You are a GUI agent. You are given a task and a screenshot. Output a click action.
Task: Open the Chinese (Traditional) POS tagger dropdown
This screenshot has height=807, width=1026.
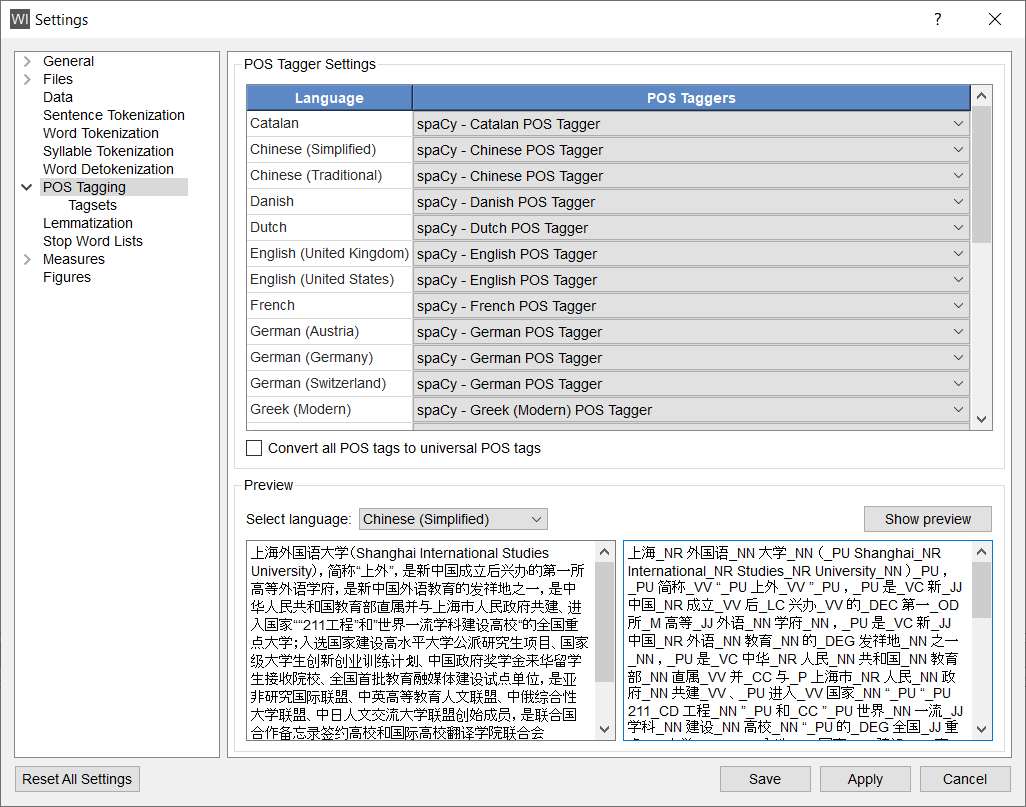point(691,176)
